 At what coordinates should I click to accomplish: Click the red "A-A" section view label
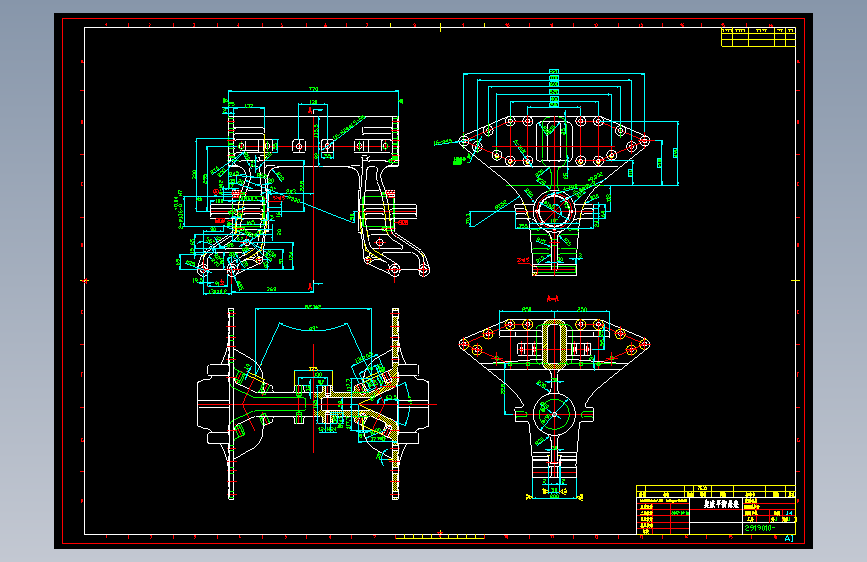[x=552, y=299]
